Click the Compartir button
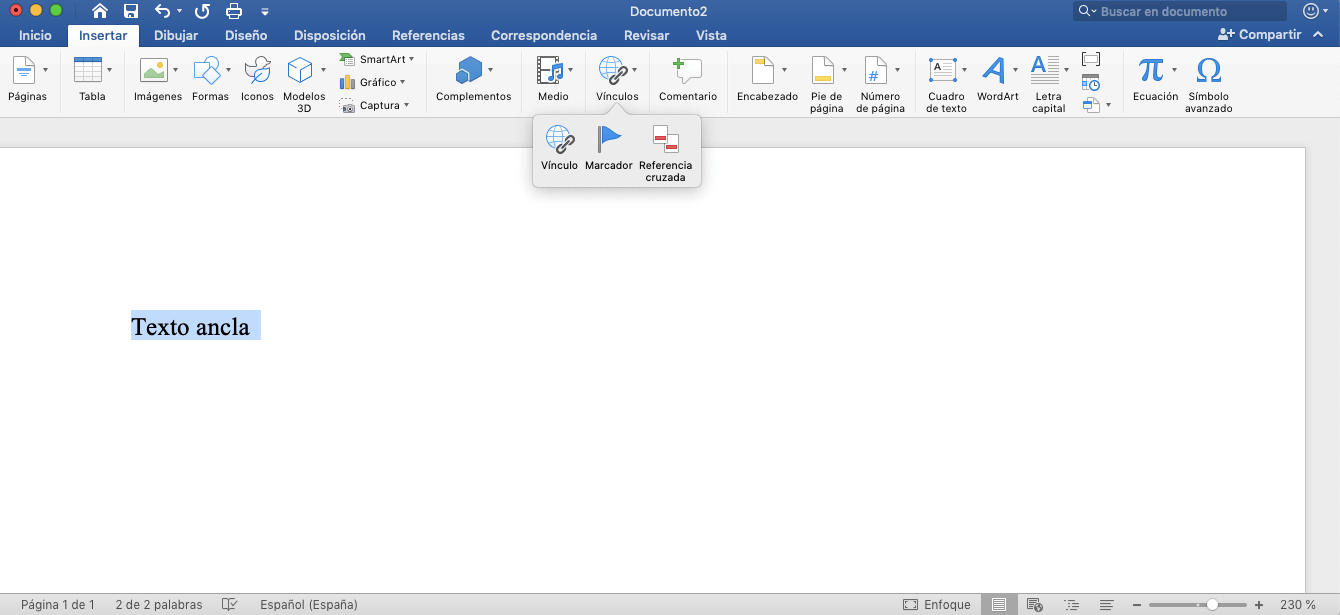The image size is (1340, 615). (x=1262, y=33)
